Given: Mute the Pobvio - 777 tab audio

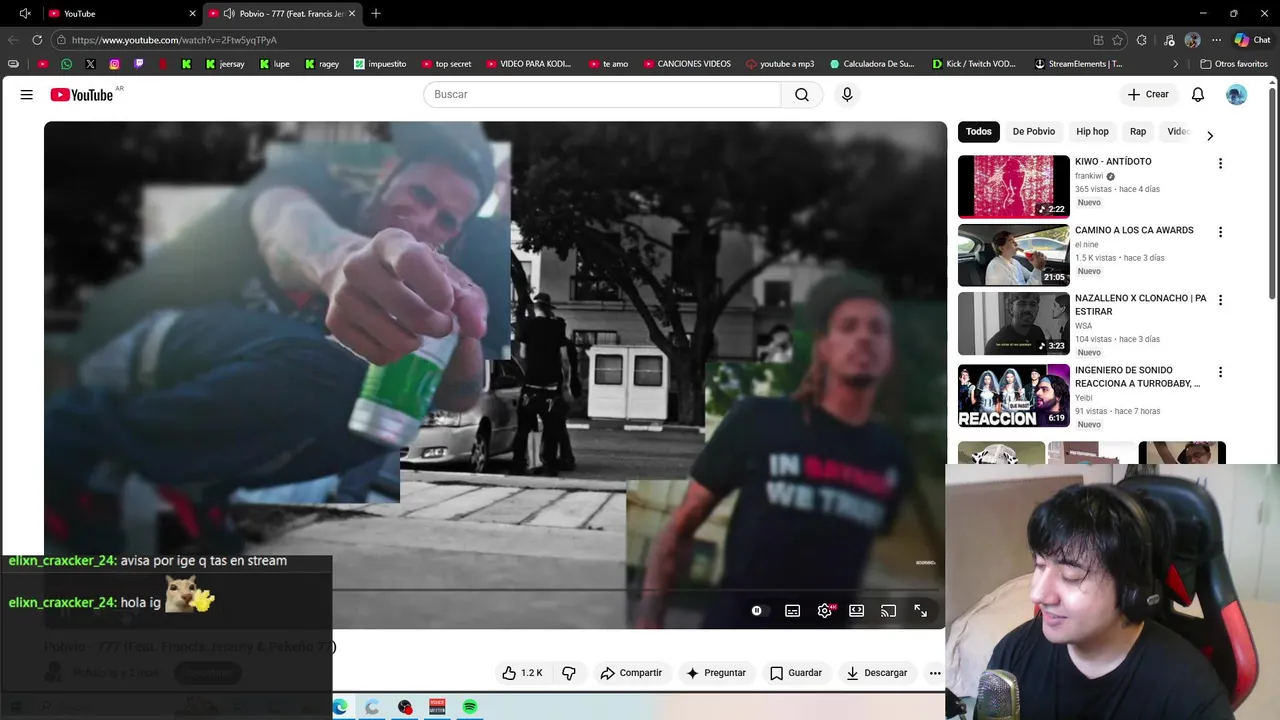Looking at the screenshot, I should point(229,13).
